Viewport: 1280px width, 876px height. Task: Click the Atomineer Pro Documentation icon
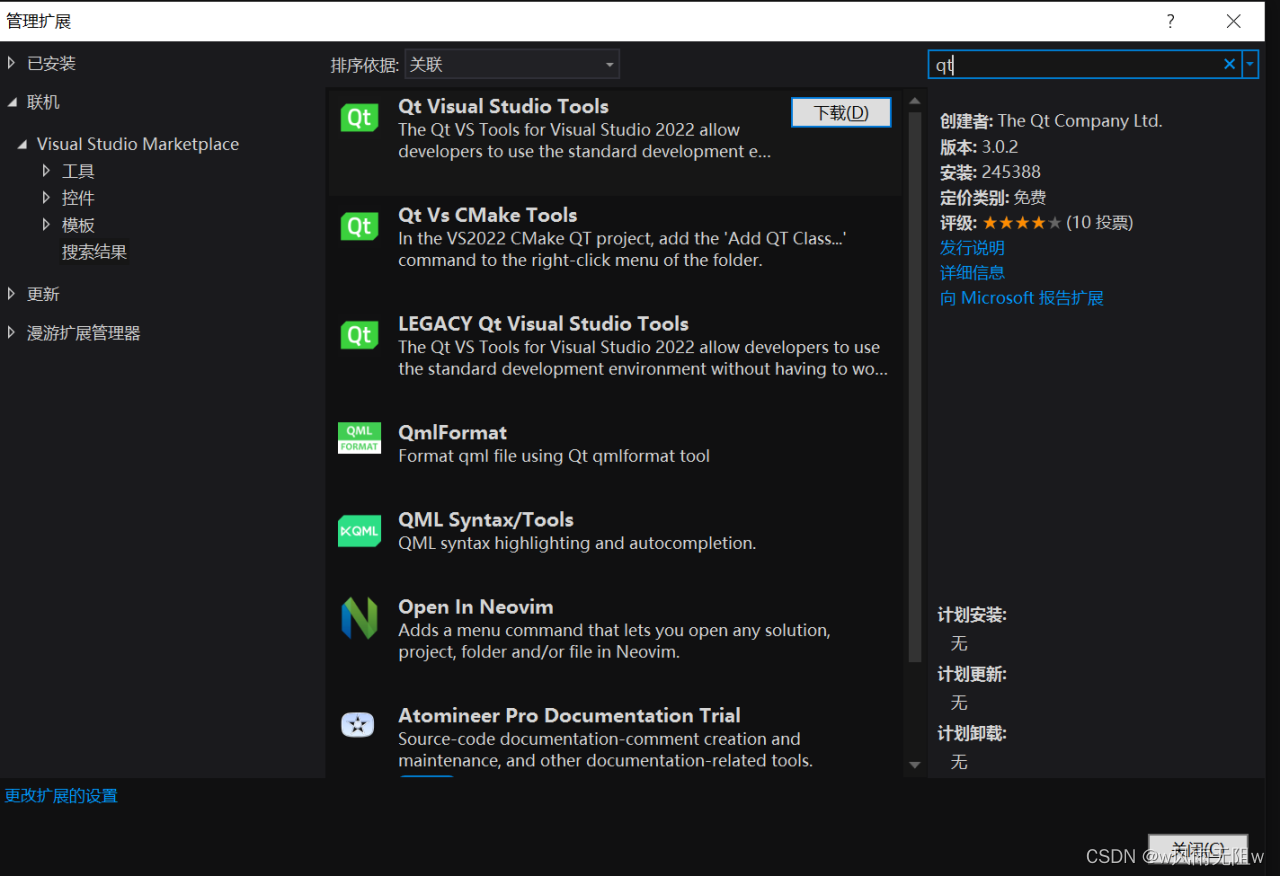pyautogui.click(x=358, y=725)
